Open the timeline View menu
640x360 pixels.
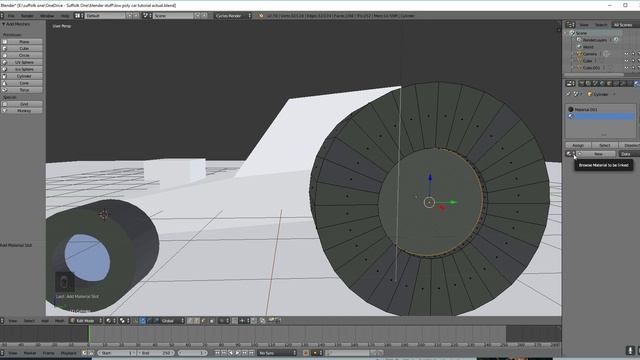click(13, 353)
